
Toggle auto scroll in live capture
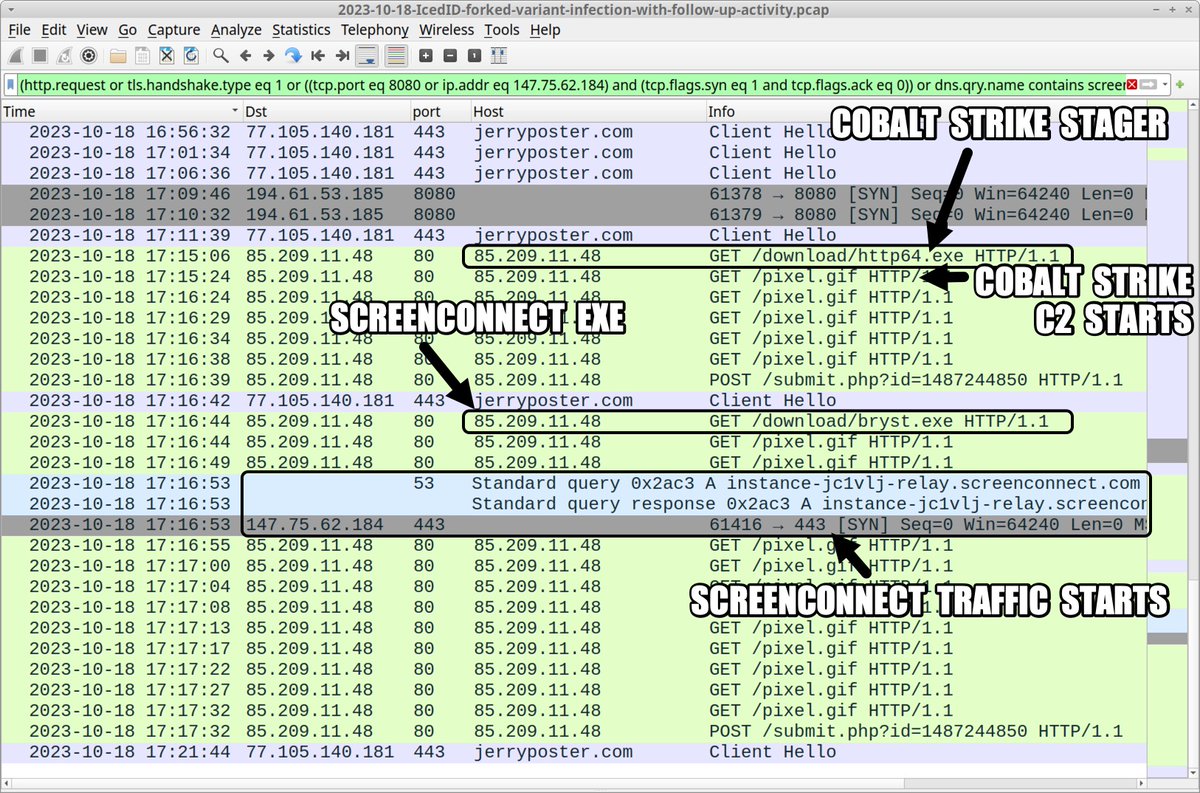(x=368, y=56)
